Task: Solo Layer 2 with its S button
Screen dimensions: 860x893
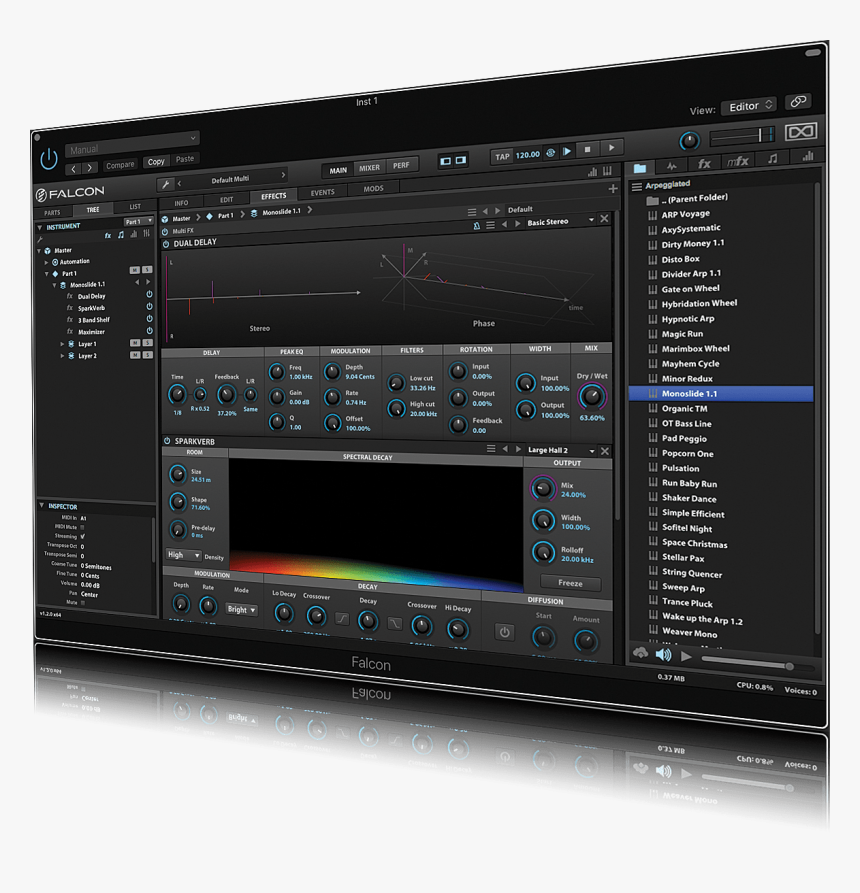Action: tap(148, 355)
